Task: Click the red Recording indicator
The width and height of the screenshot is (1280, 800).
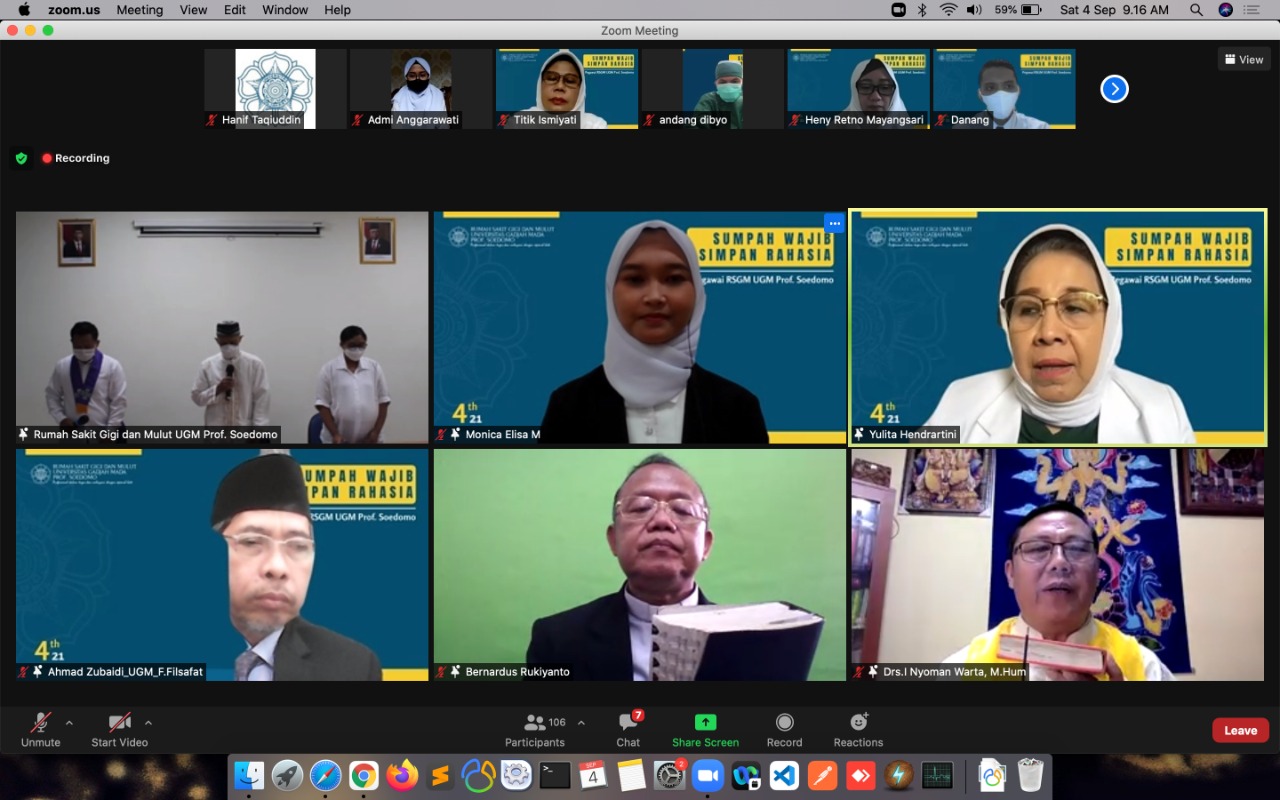Action: [46, 158]
